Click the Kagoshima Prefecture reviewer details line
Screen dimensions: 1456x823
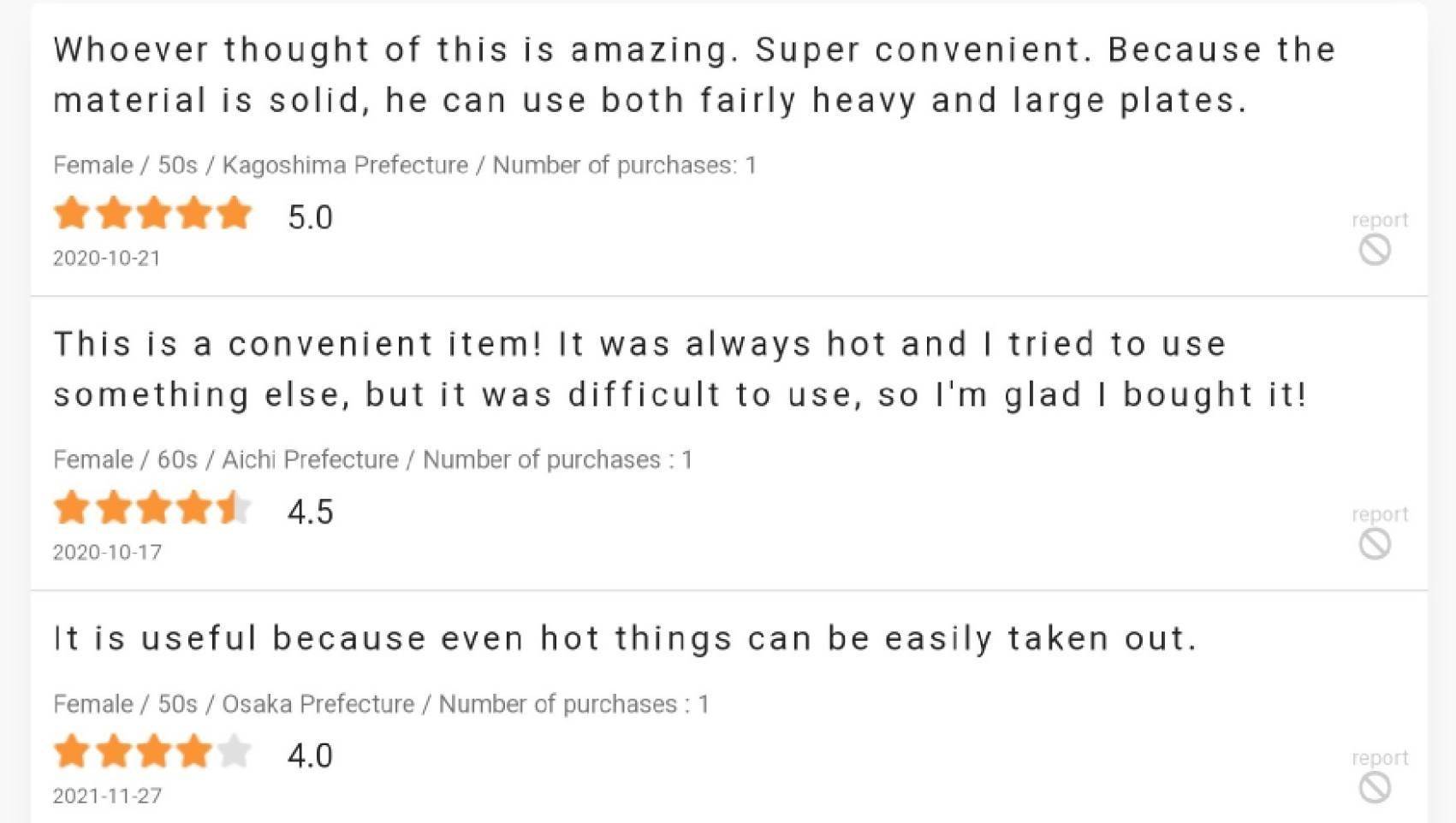(x=404, y=165)
